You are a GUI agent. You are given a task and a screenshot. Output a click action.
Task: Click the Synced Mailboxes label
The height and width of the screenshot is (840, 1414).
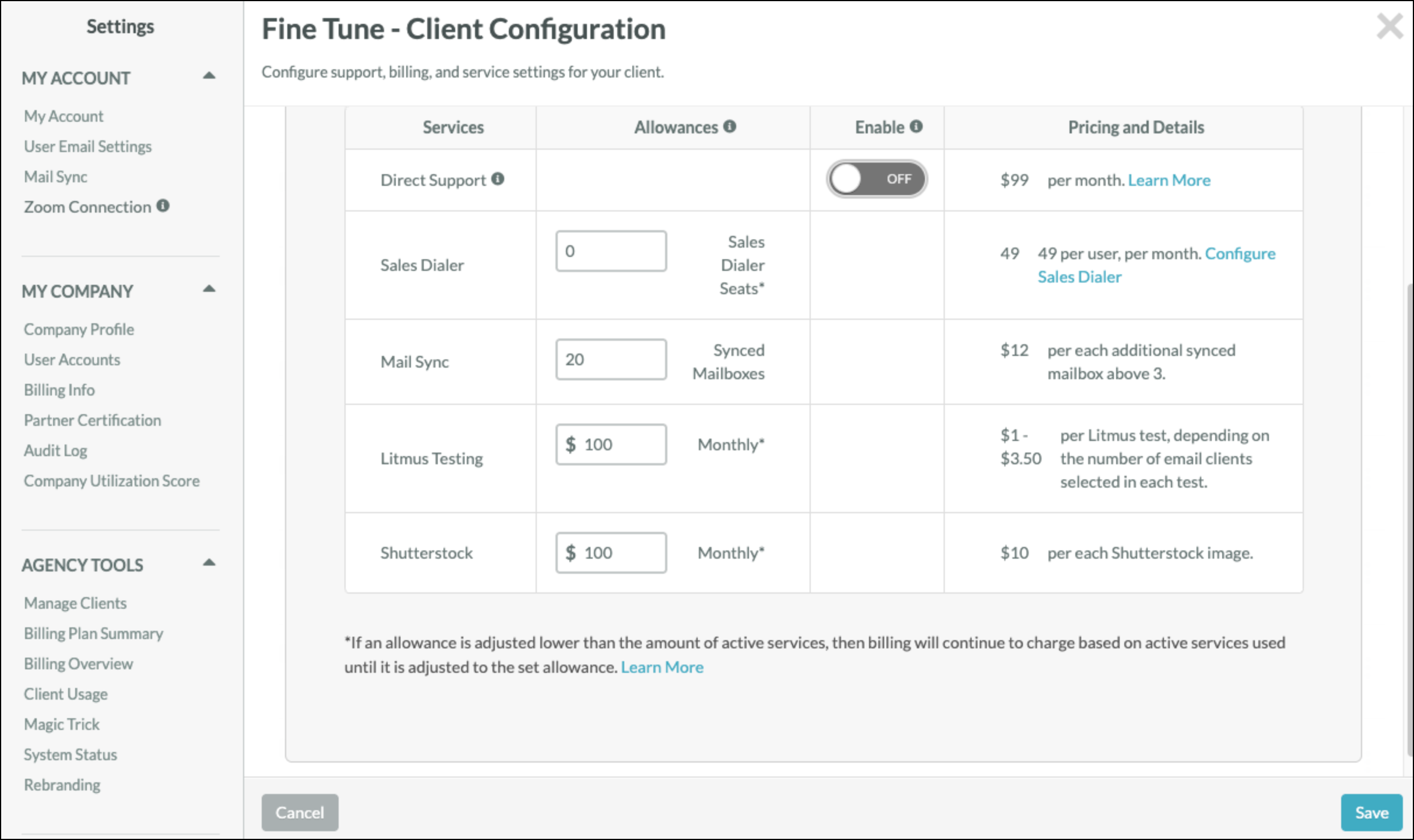point(729,362)
